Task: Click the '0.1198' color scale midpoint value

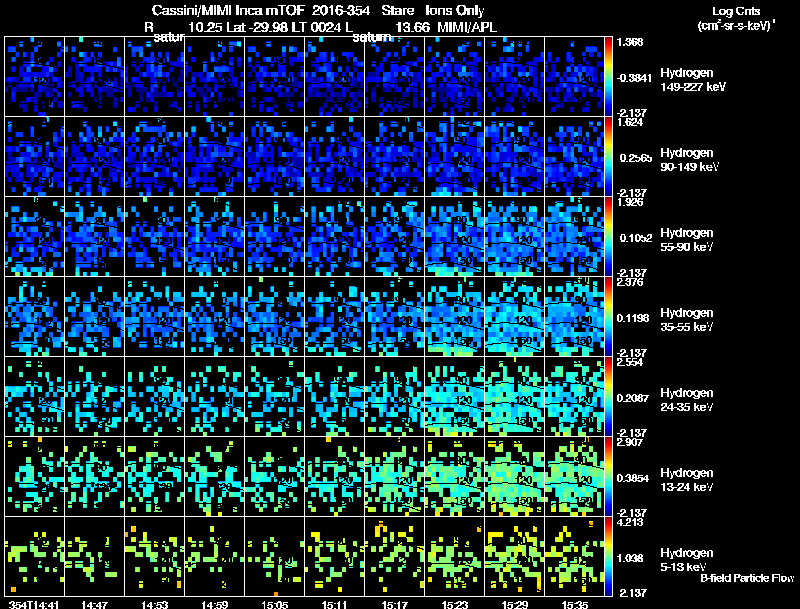Action: coord(635,318)
